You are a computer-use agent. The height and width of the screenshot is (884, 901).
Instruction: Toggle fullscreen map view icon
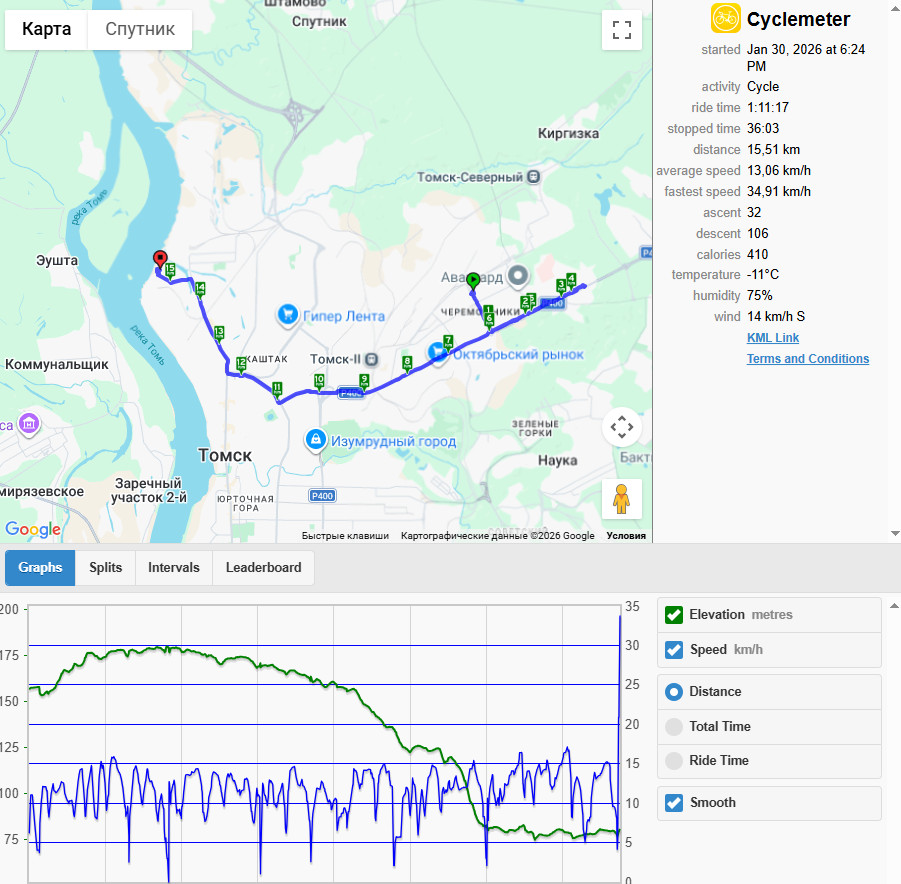622,30
